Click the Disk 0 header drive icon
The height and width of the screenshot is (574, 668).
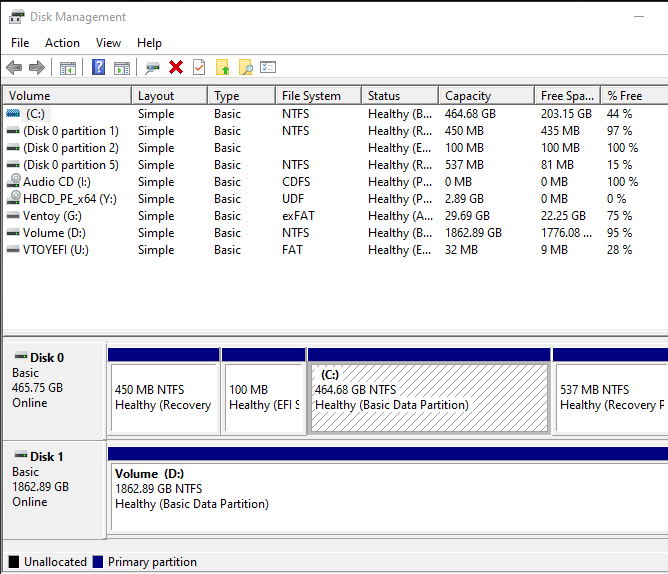[x=21, y=356]
